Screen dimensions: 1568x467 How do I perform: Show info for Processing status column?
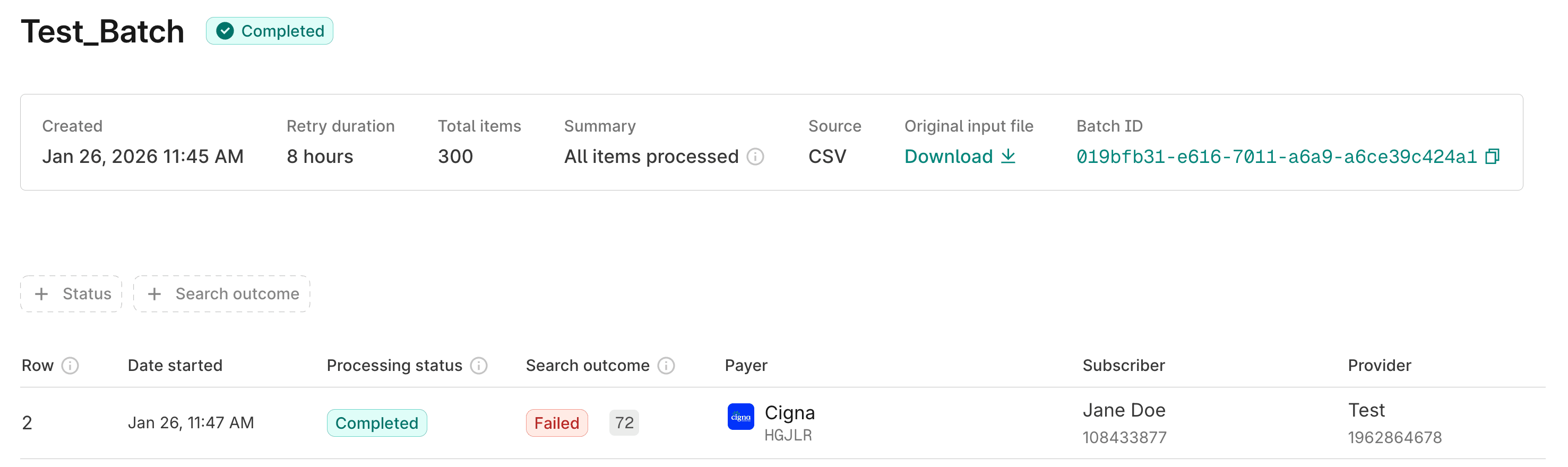(480, 365)
